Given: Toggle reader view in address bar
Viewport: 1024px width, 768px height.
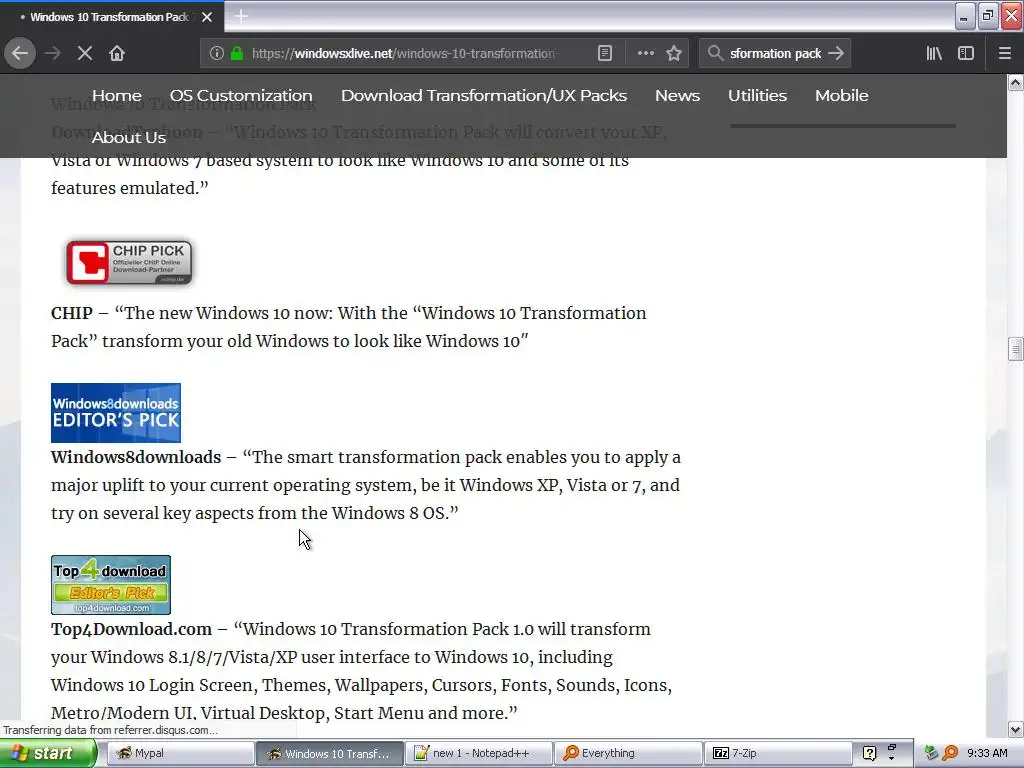Looking at the screenshot, I should 605,53.
